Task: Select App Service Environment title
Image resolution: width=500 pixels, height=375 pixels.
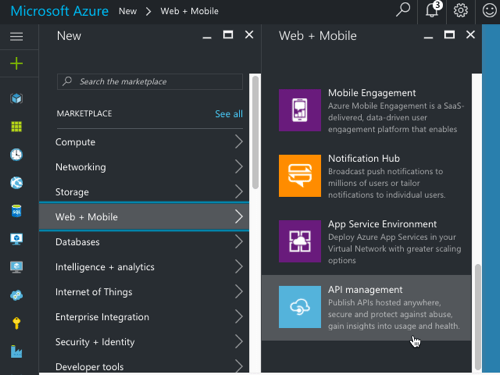Action: coord(382,224)
